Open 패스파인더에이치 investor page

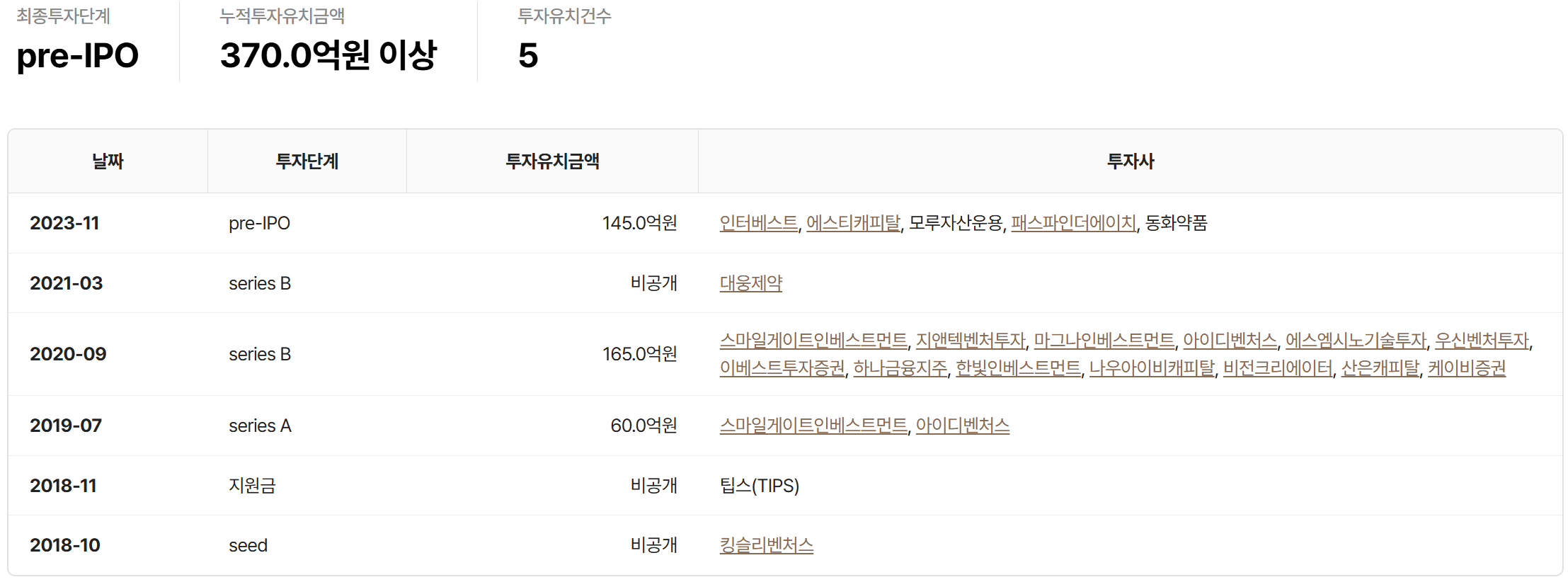pos(1073,223)
